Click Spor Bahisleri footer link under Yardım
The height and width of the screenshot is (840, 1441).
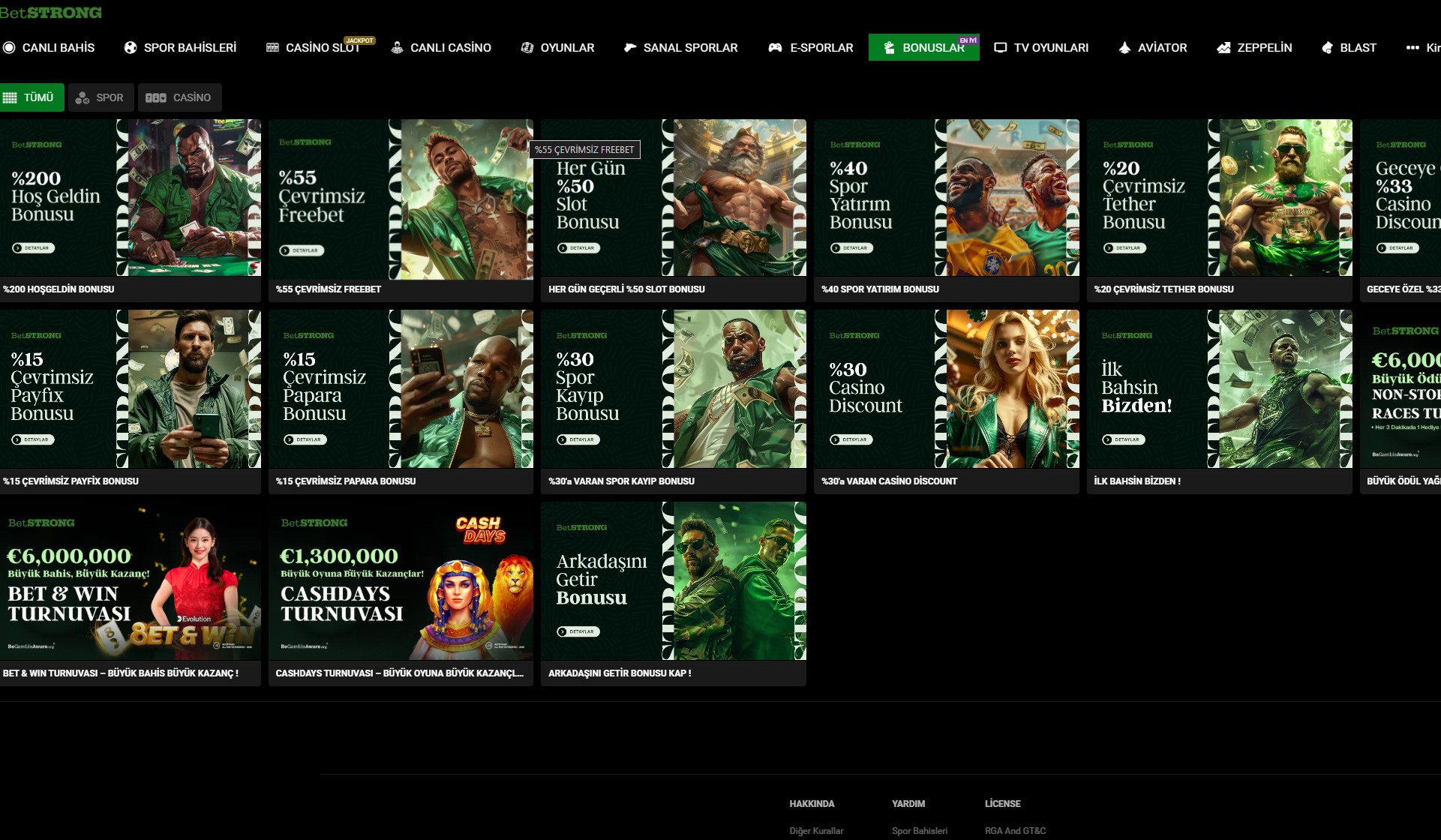[920, 831]
